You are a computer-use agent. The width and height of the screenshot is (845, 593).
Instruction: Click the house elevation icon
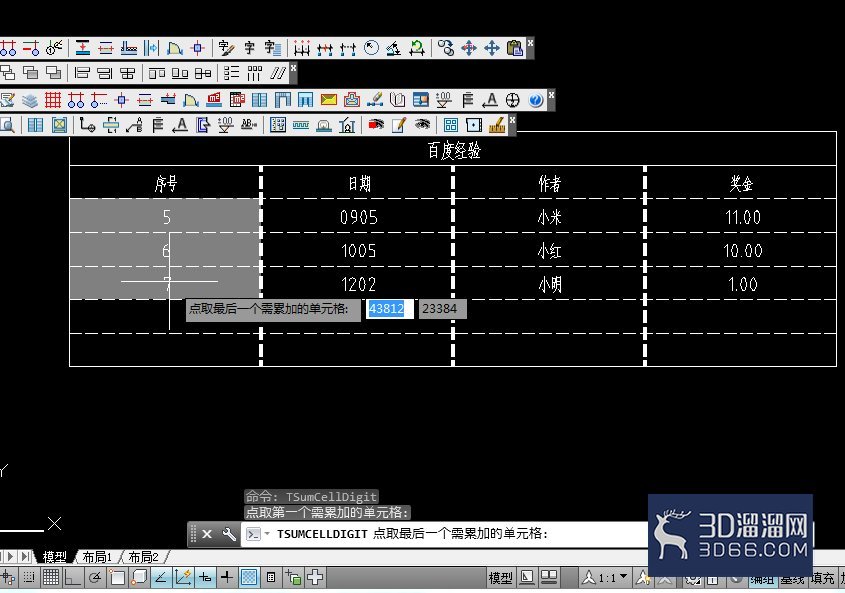[347, 125]
